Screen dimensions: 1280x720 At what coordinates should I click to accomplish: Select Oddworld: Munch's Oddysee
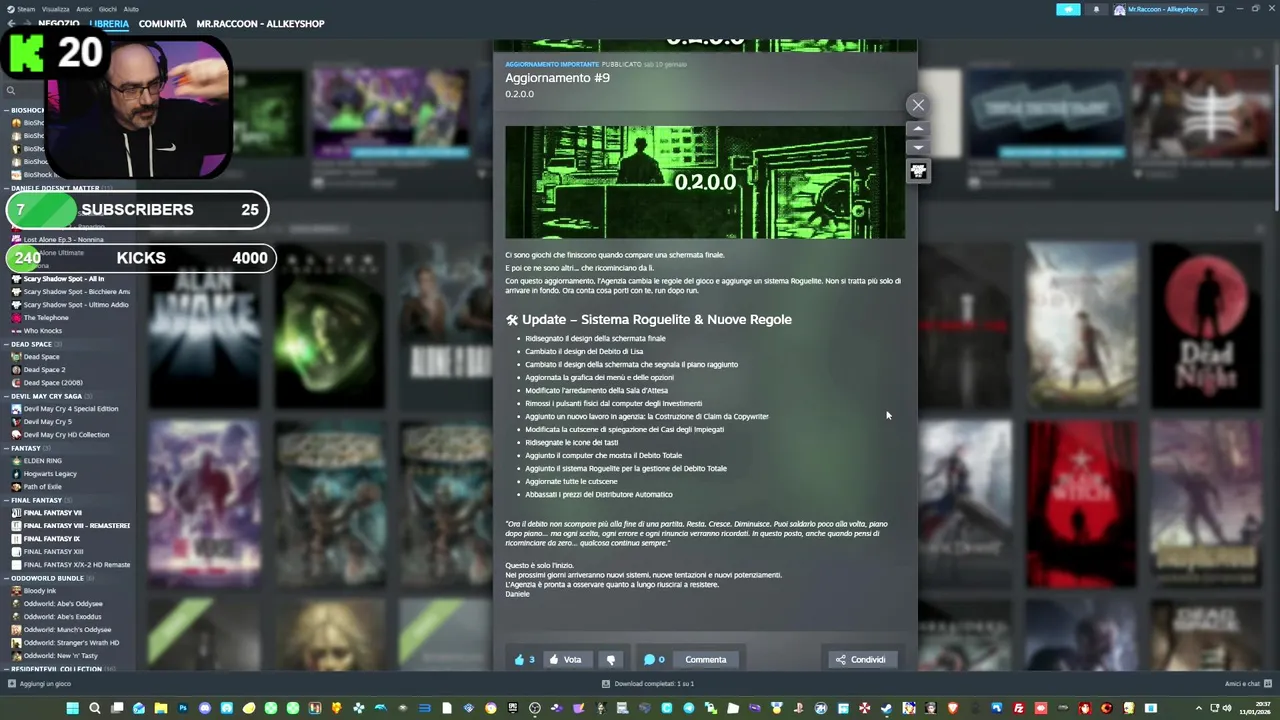[x=67, y=630]
